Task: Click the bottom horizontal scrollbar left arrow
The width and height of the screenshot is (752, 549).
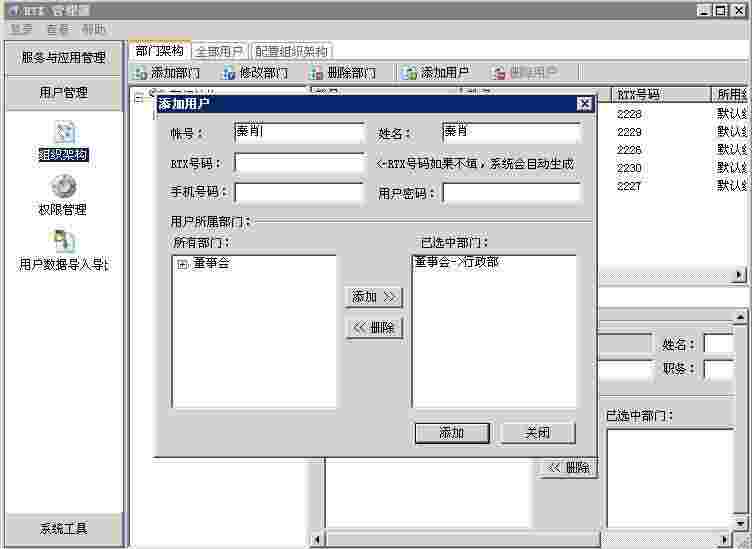Action: click(x=317, y=540)
